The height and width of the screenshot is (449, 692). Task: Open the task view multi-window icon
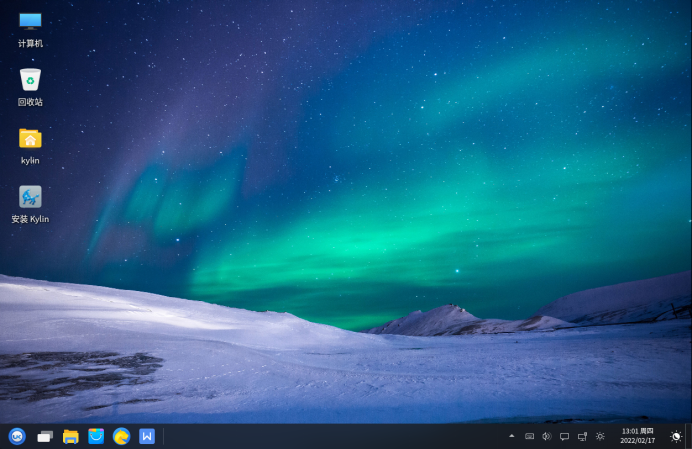point(45,437)
